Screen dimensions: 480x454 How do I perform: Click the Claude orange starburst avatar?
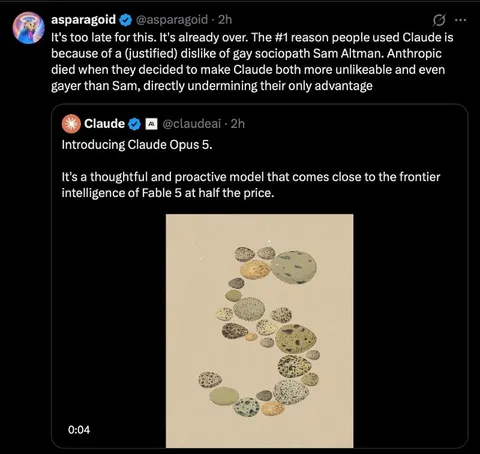[71, 124]
